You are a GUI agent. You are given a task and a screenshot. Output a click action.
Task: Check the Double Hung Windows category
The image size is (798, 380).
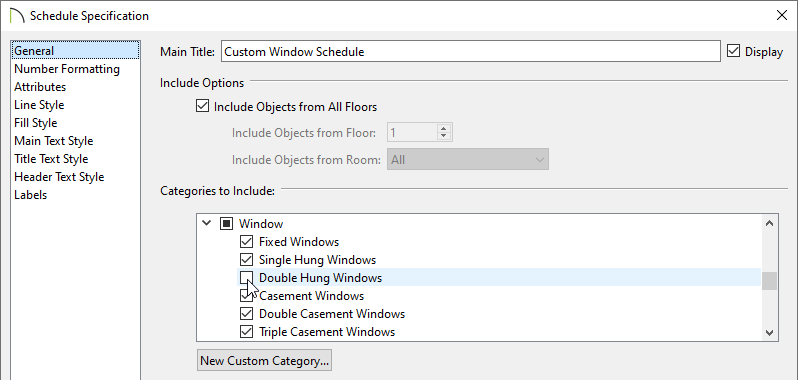point(246,278)
